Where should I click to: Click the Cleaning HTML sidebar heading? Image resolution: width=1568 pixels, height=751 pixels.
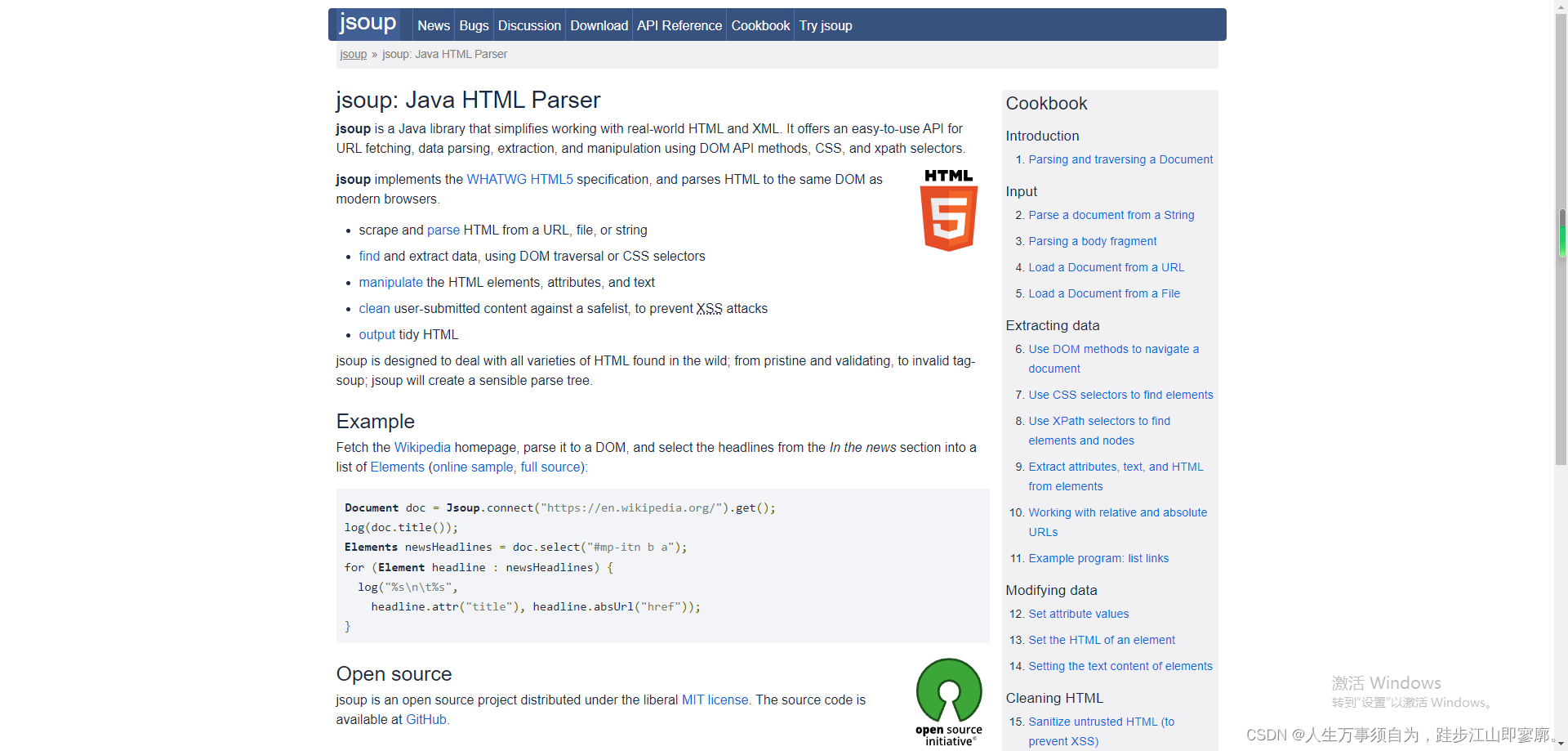(1054, 698)
